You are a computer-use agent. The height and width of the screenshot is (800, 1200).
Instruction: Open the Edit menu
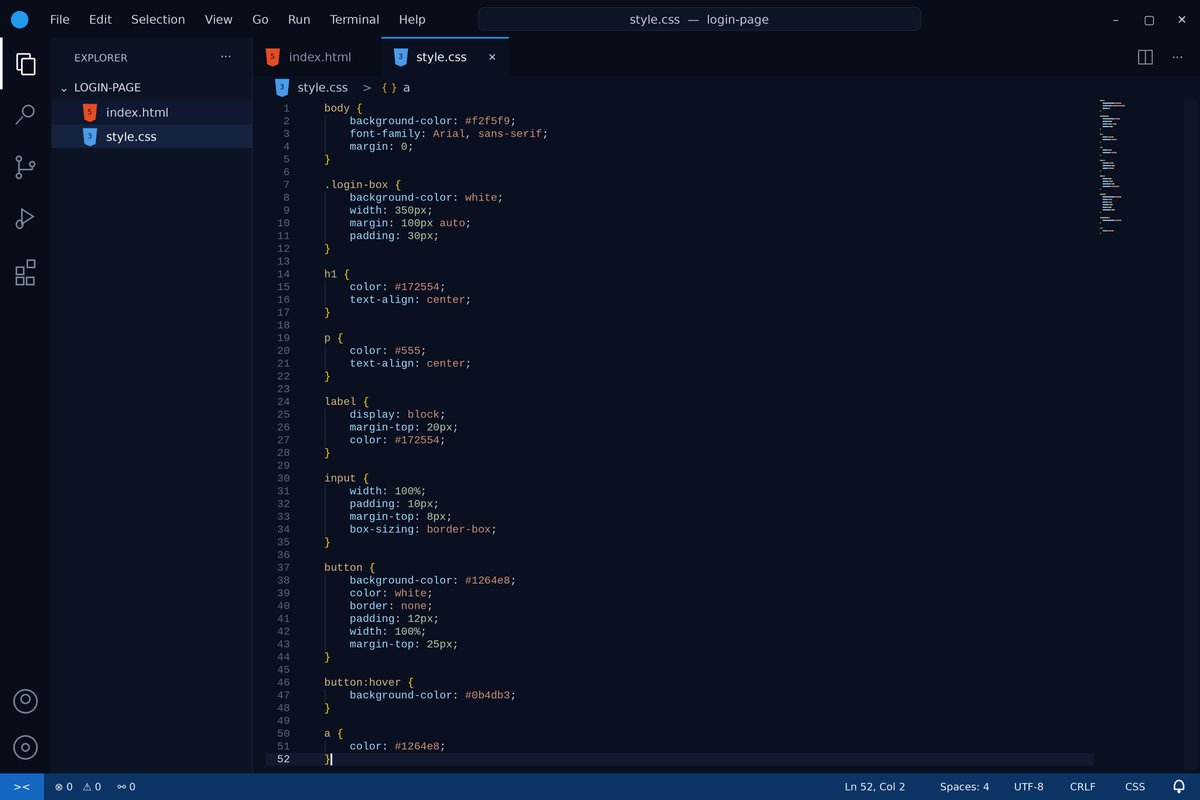click(100, 19)
